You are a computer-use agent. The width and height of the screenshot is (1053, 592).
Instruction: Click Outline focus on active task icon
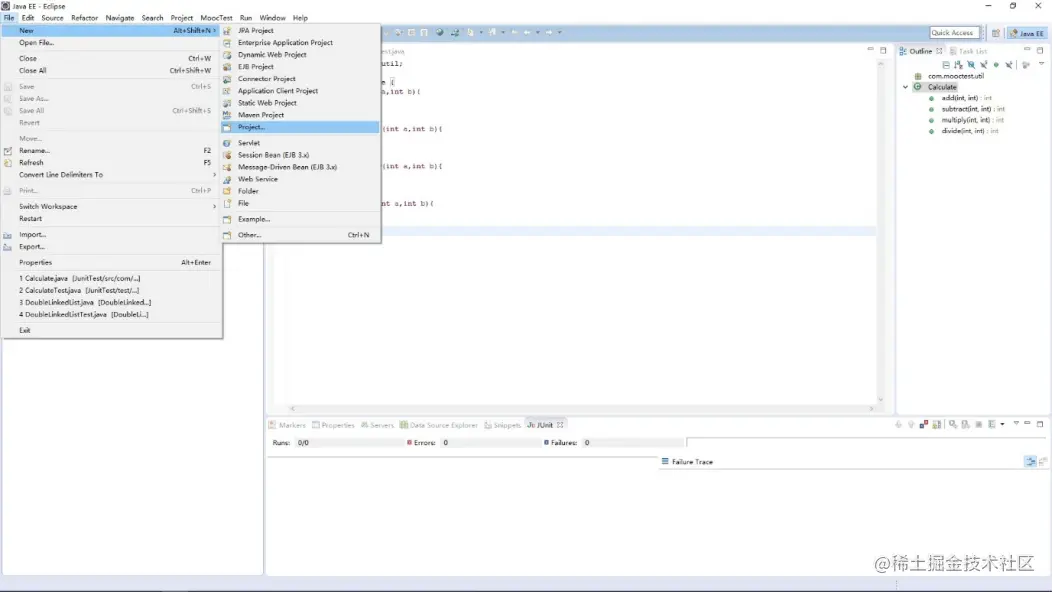pos(1026,65)
